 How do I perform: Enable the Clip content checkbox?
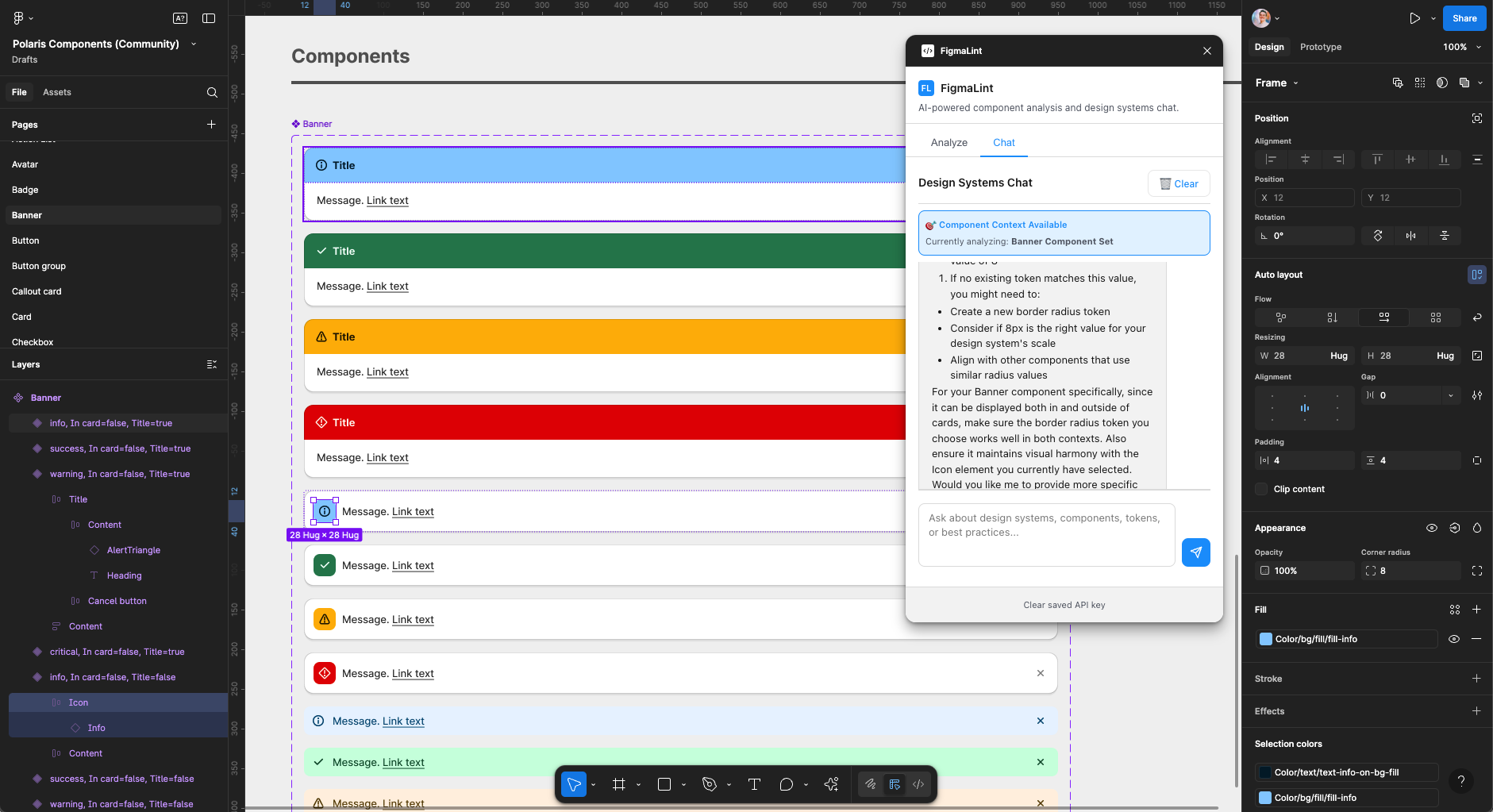click(1261, 489)
